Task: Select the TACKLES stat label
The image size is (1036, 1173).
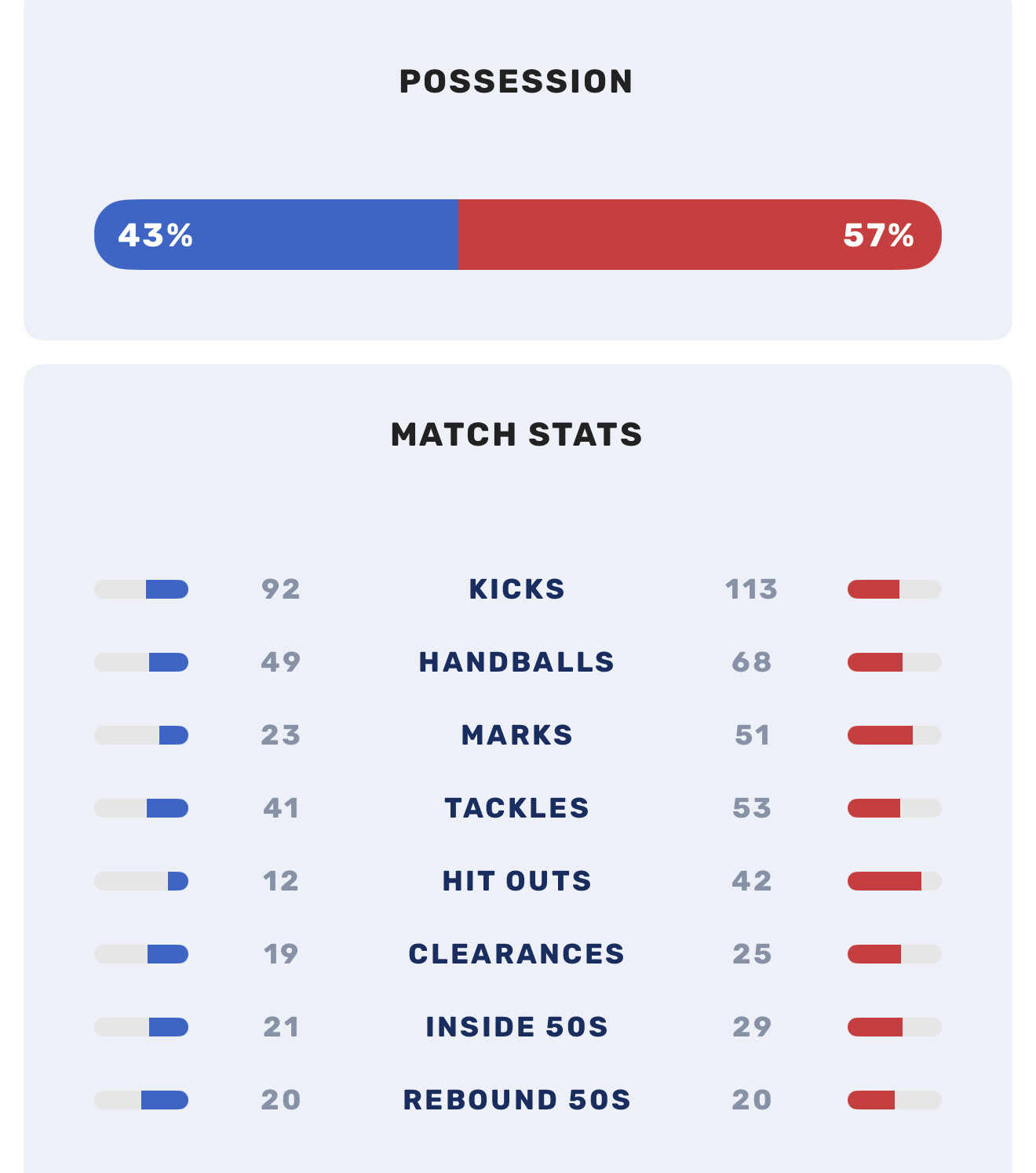Action: [516, 808]
